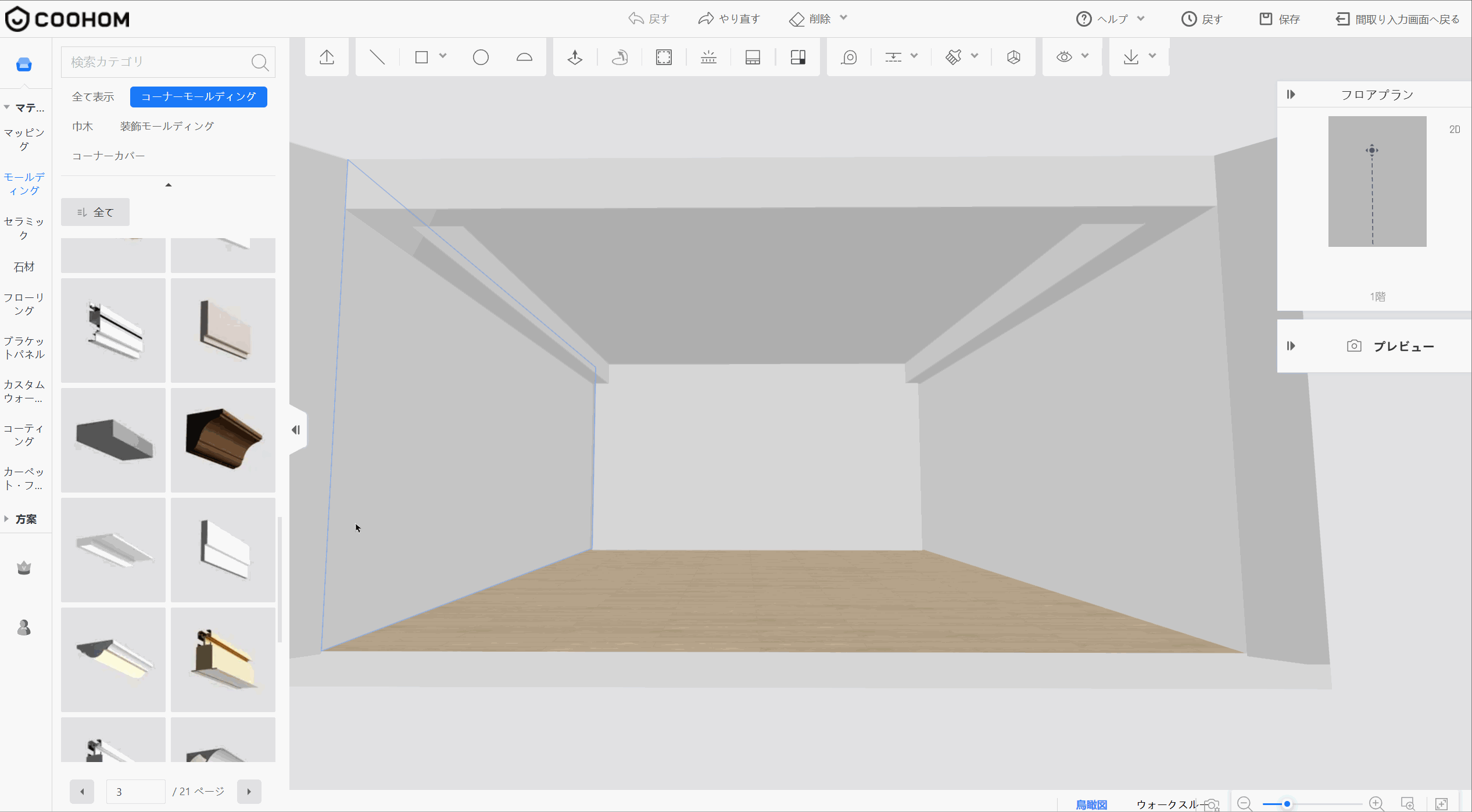Switch floor plan minimap to 2D

[x=1455, y=130]
